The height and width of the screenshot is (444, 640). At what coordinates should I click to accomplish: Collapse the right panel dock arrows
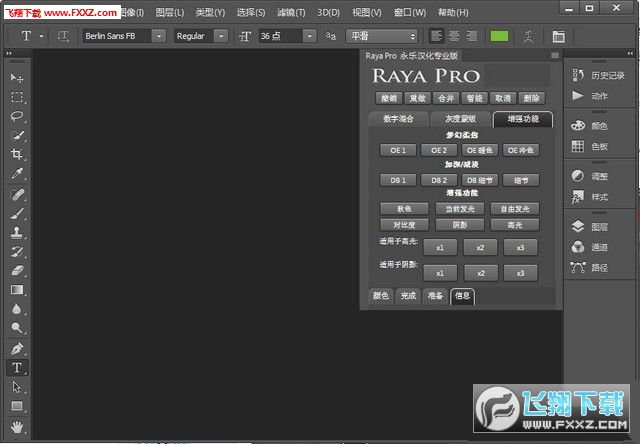[x=630, y=53]
